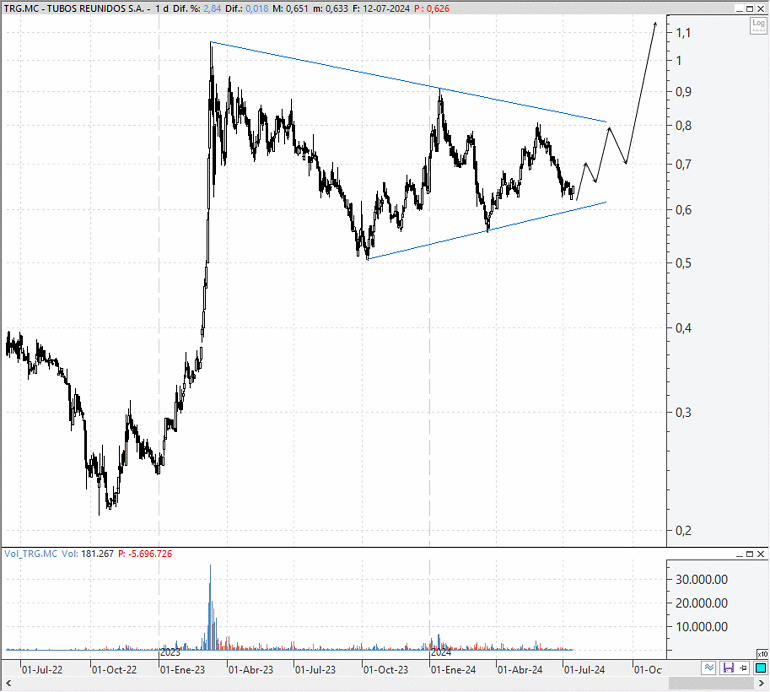770x692 pixels.
Task: Click the 01-Ene-24 date axis label
Action: pos(453,670)
